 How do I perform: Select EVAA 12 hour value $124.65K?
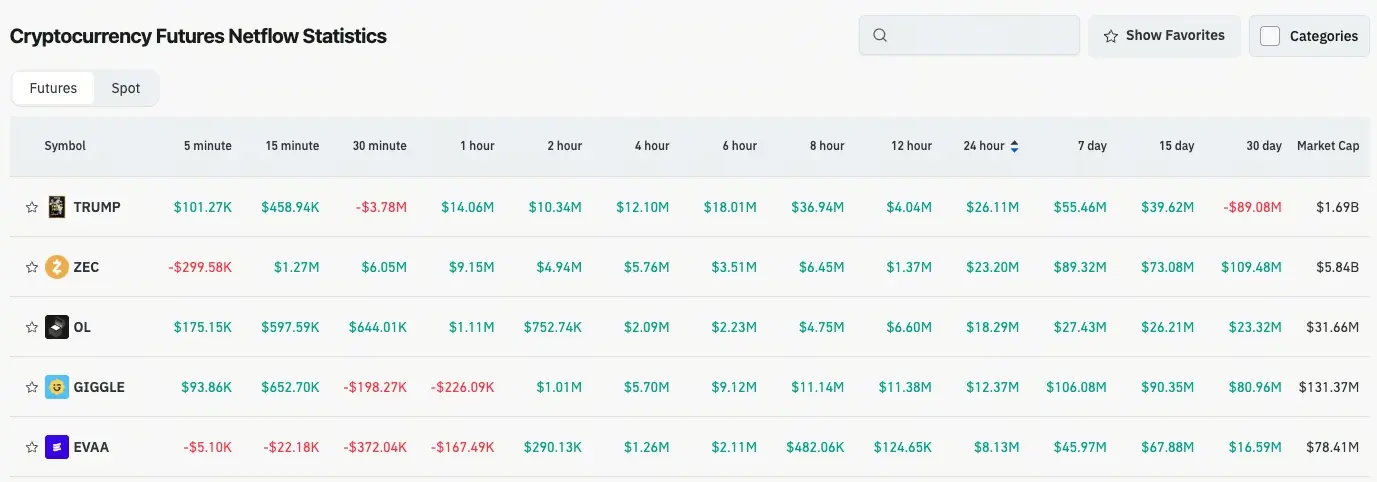(x=903, y=447)
